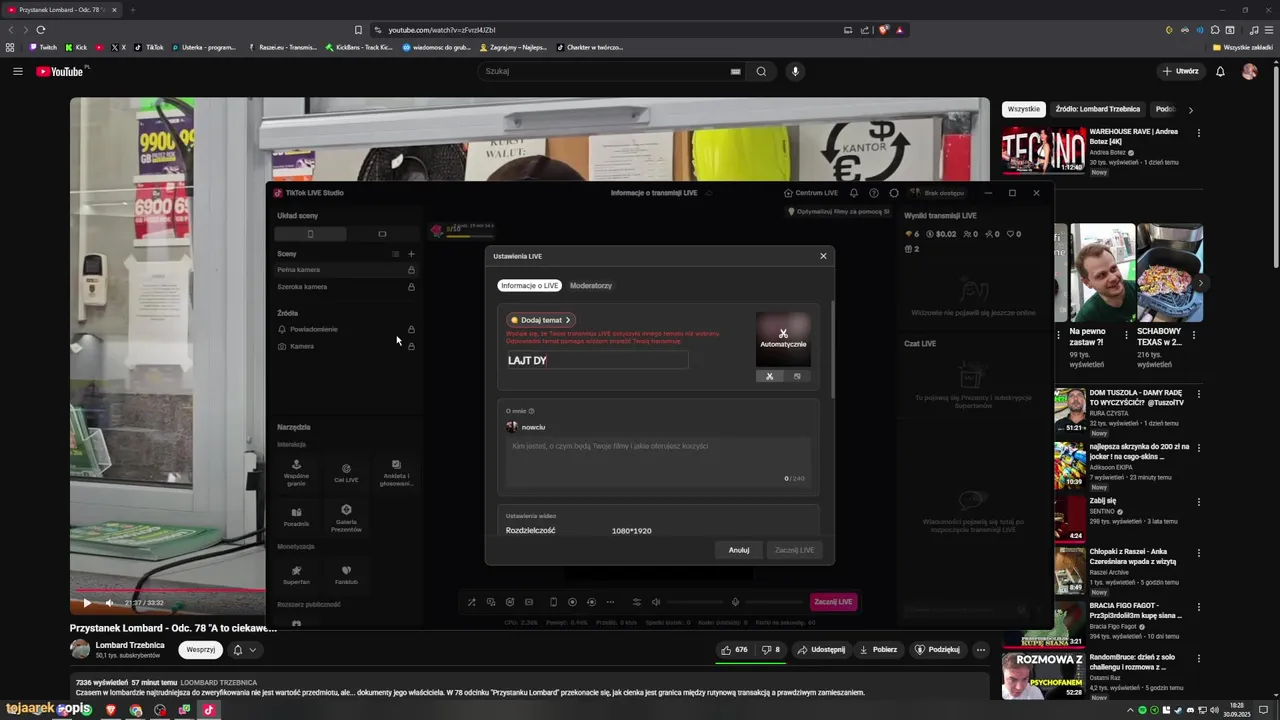Click Anuluj in the LIVE settings dialog
1280x720 pixels.
coord(739,550)
